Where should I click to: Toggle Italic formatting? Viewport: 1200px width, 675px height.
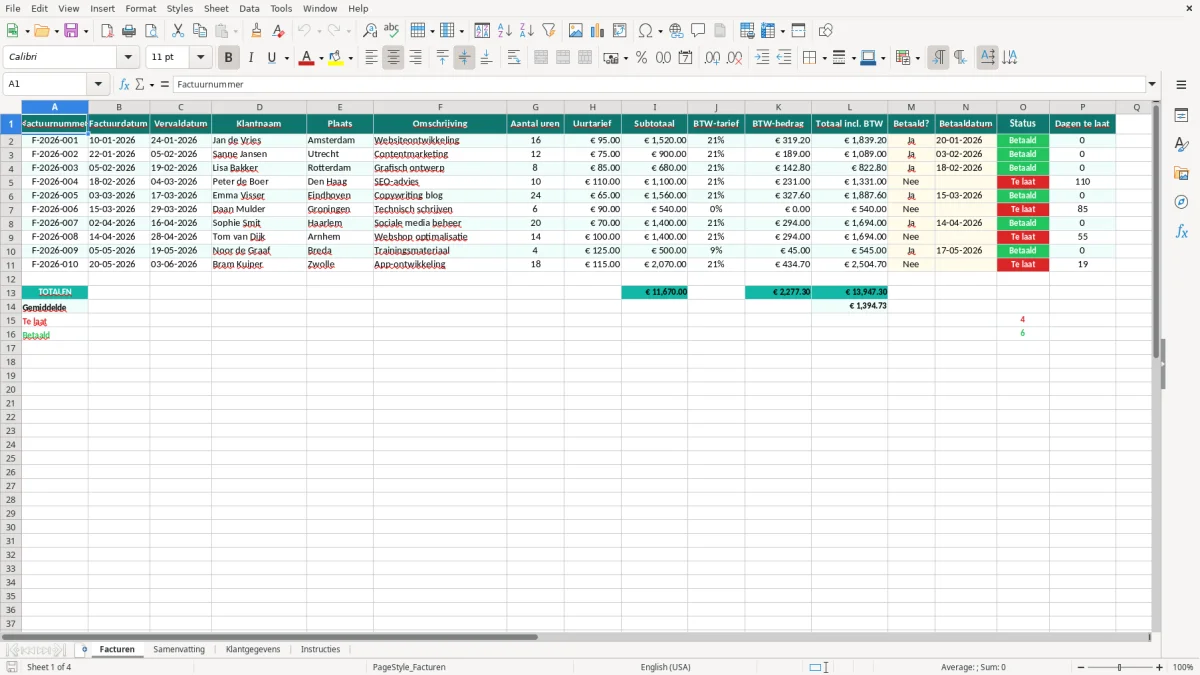click(x=251, y=58)
